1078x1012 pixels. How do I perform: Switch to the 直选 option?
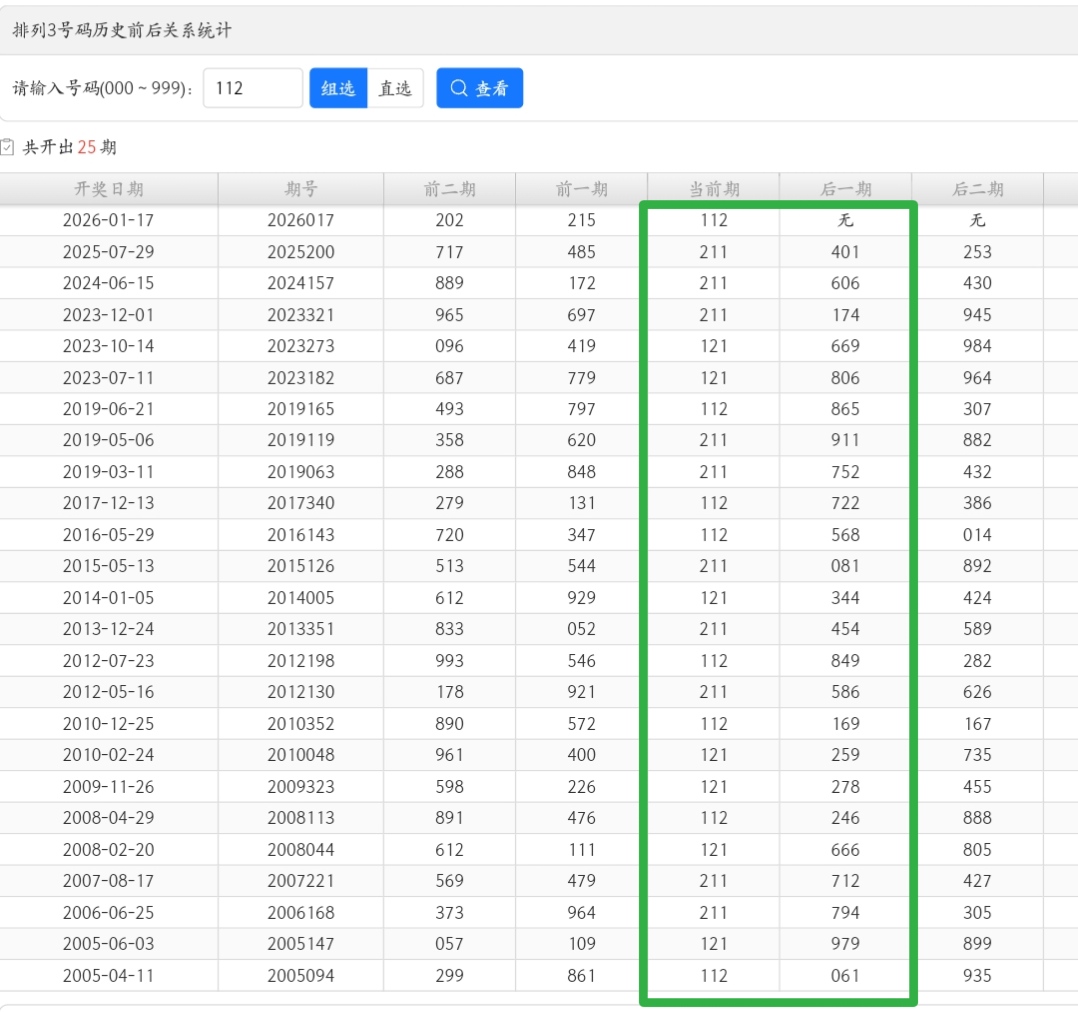click(x=395, y=88)
